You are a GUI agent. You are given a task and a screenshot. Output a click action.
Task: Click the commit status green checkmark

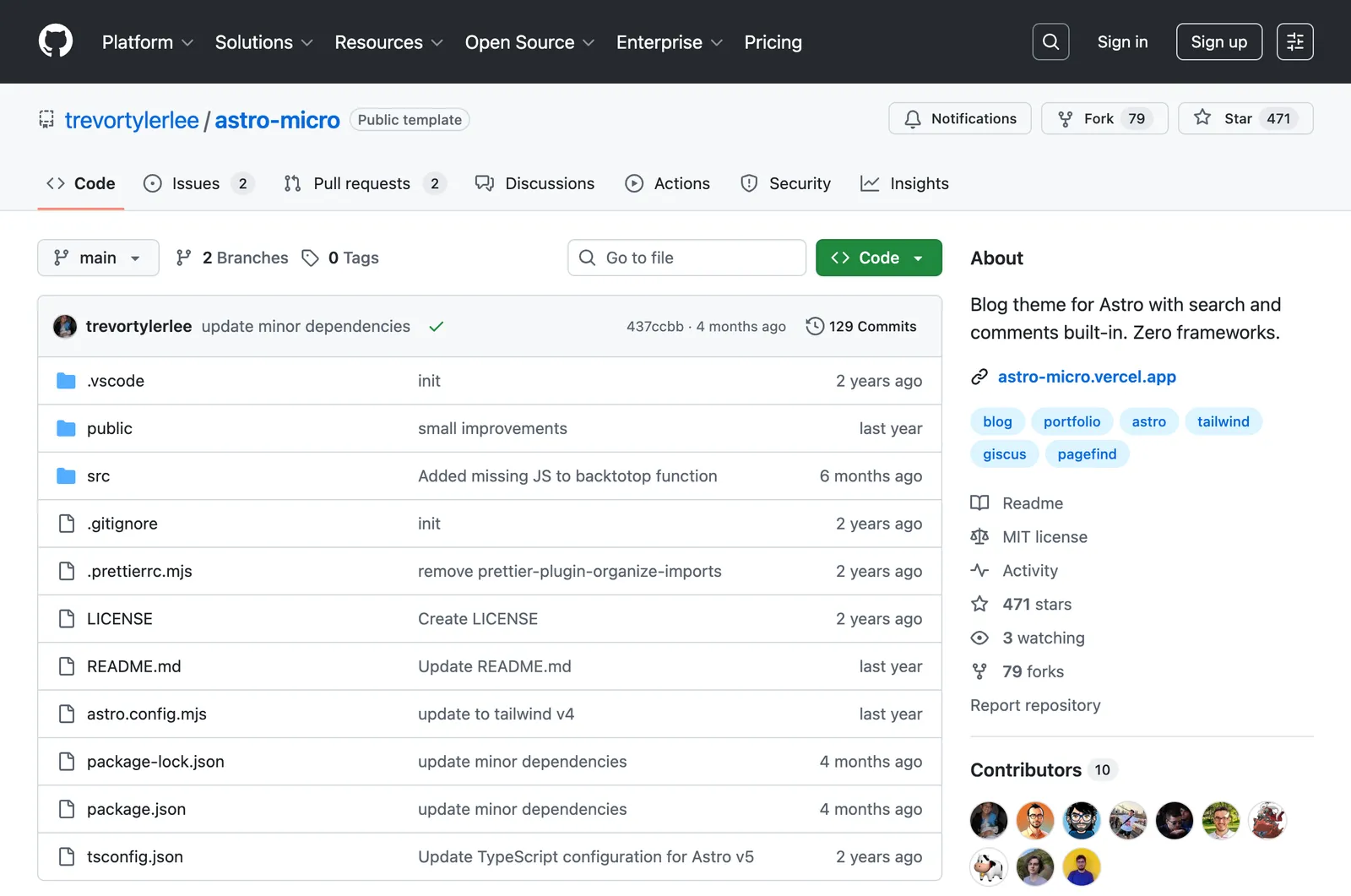(436, 327)
